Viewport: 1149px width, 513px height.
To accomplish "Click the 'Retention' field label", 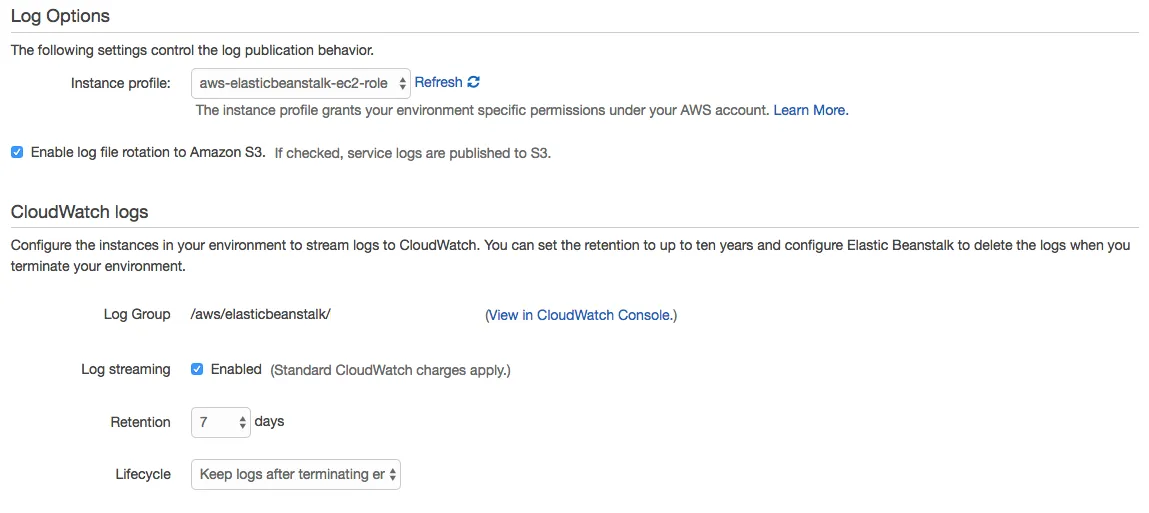I will 140,422.
